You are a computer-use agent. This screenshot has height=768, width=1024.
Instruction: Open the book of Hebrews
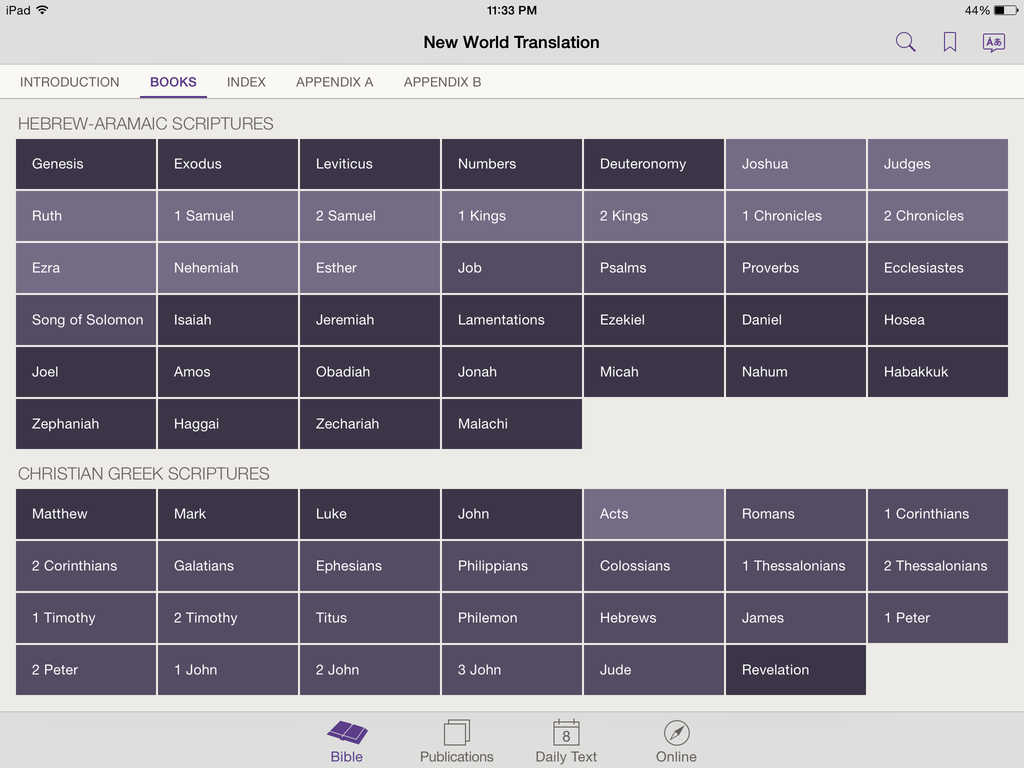coord(654,618)
